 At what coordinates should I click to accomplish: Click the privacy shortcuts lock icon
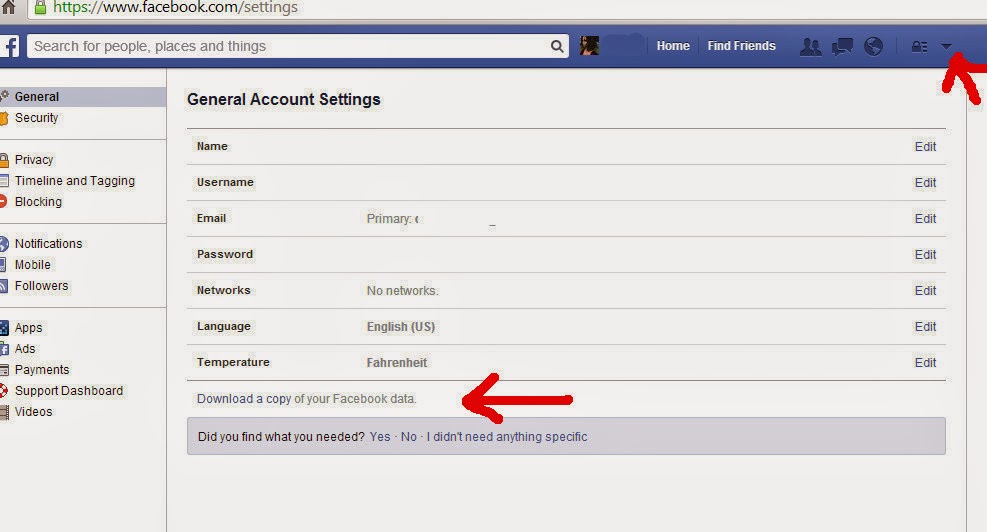[x=919, y=47]
